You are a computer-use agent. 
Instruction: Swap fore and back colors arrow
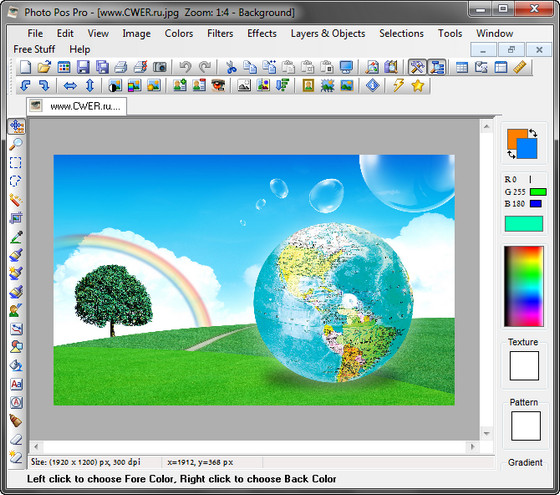click(533, 133)
